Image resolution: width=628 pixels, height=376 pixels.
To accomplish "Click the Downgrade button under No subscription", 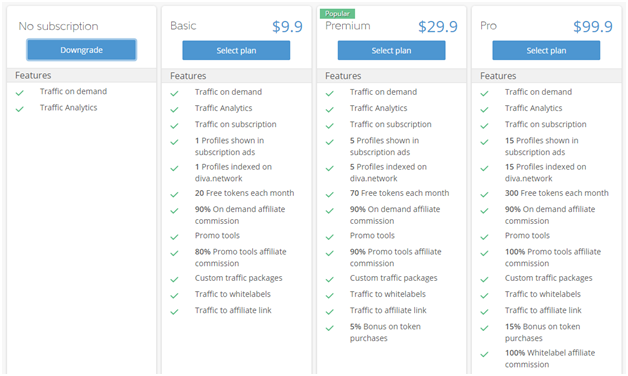I will click(x=82, y=50).
